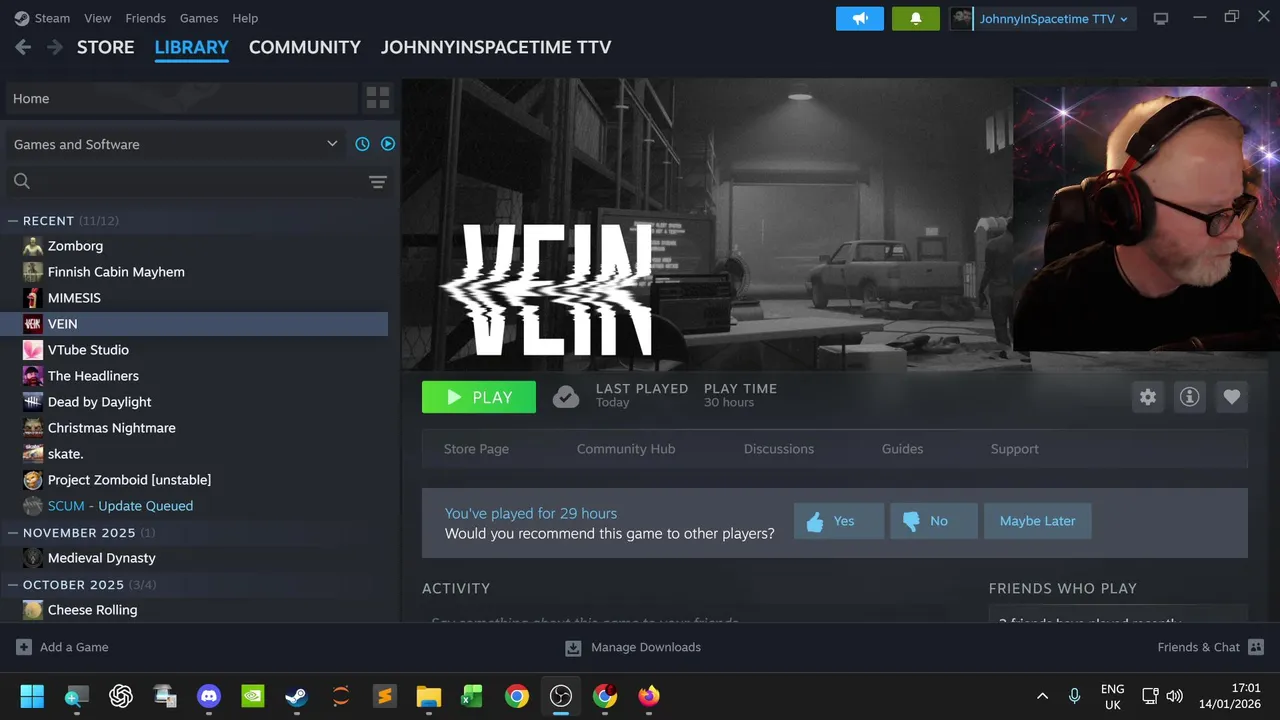Click the Big Picture mode monitor icon

1161,18
